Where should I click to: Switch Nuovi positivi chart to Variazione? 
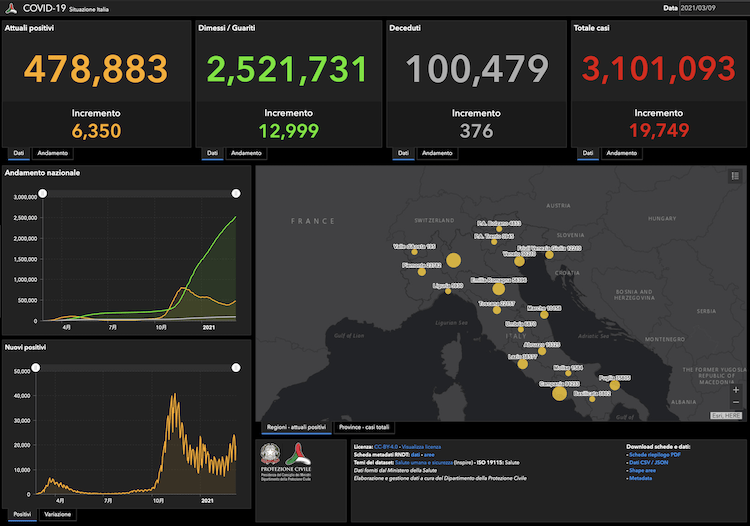pyautogui.click(x=55, y=514)
